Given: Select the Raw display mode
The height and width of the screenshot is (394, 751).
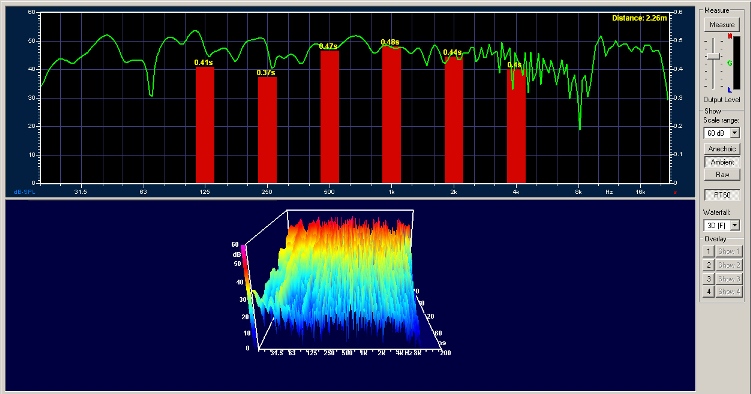Looking at the screenshot, I should pyautogui.click(x=722, y=175).
